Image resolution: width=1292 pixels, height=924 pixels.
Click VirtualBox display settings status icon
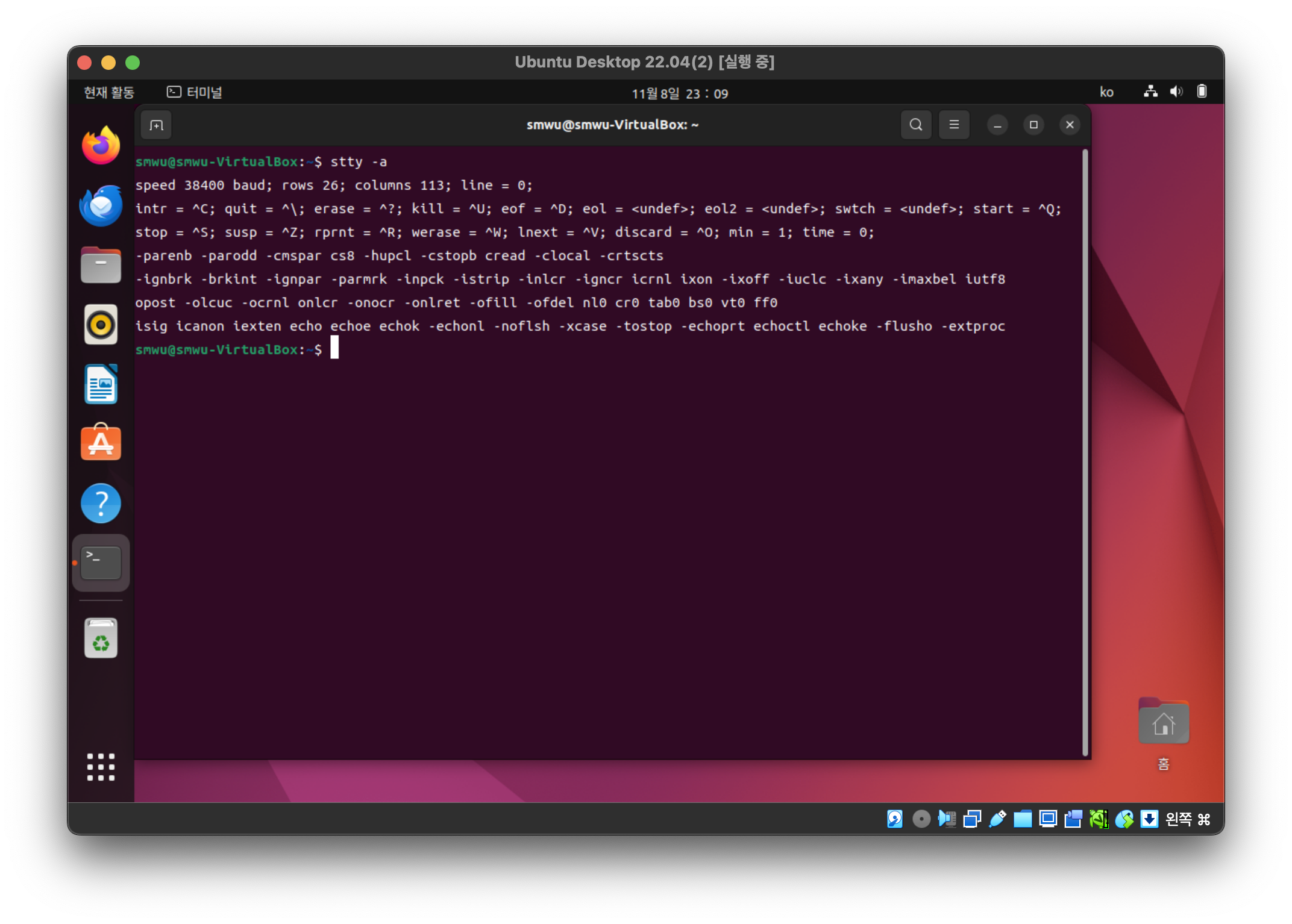pyautogui.click(x=1048, y=819)
